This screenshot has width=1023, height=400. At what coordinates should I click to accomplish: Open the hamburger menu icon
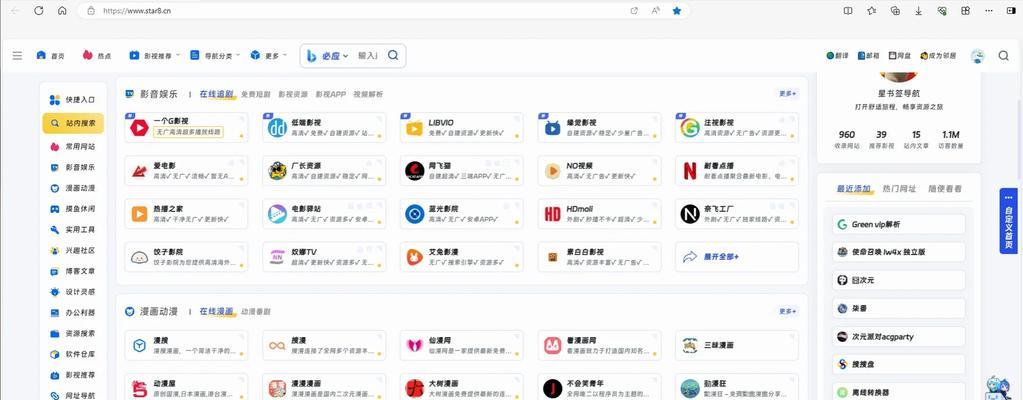[x=18, y=55]
